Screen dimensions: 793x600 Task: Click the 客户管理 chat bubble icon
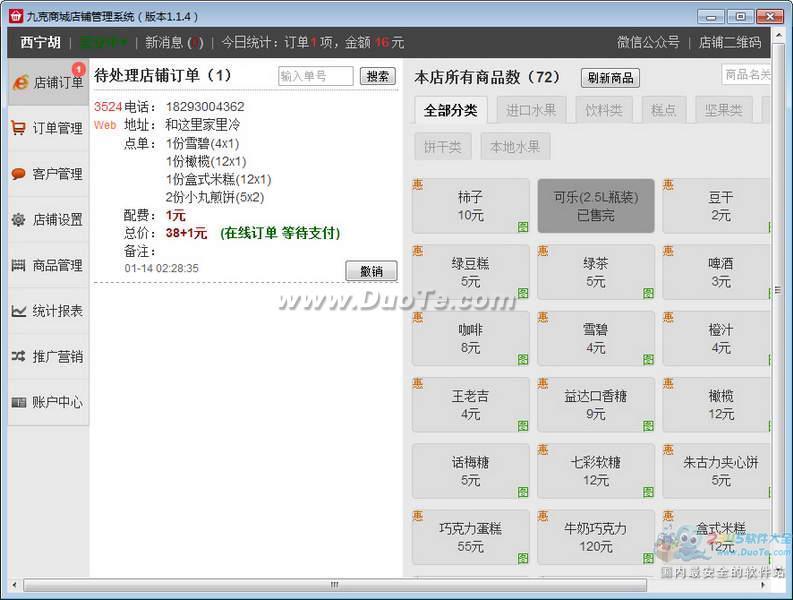19,174
